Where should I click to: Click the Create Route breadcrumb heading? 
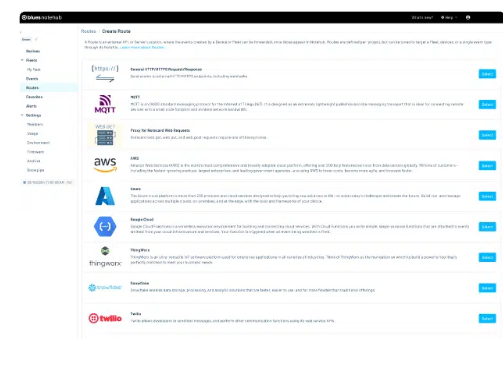click(x=116, y=31)
